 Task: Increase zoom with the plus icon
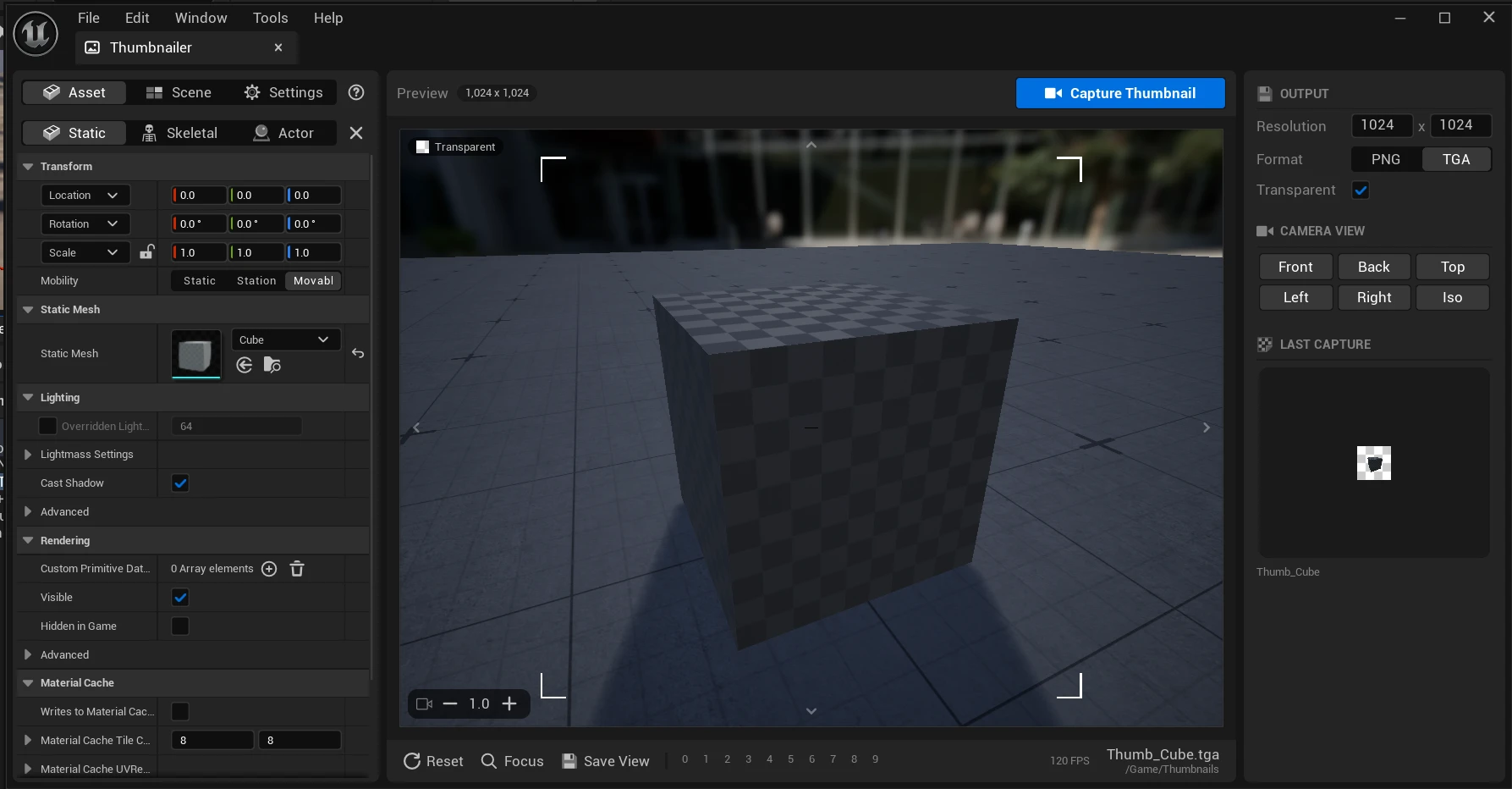coord(509,703)
